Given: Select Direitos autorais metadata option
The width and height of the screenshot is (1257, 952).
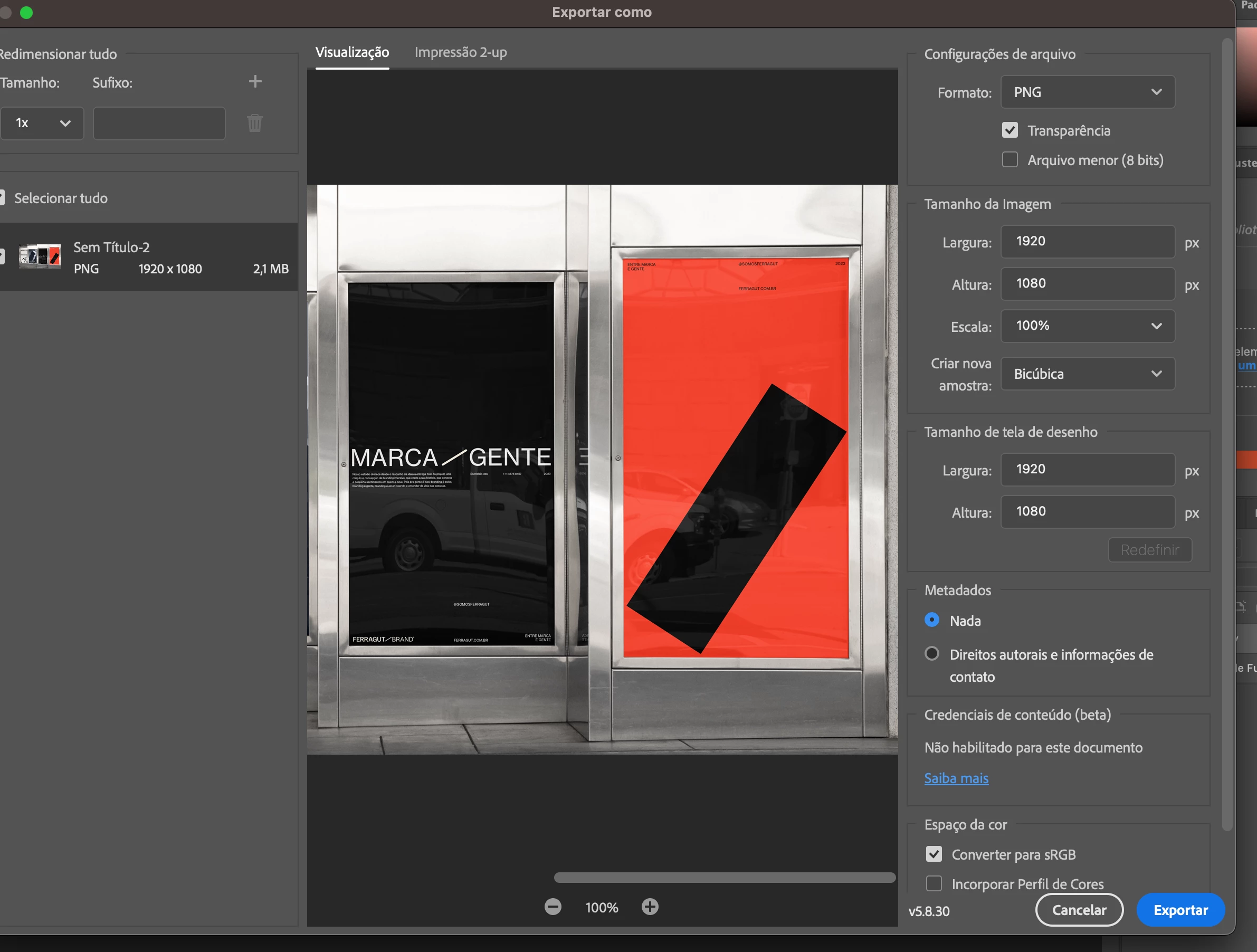Looking at the screenshot, I should tap(931, 654).
